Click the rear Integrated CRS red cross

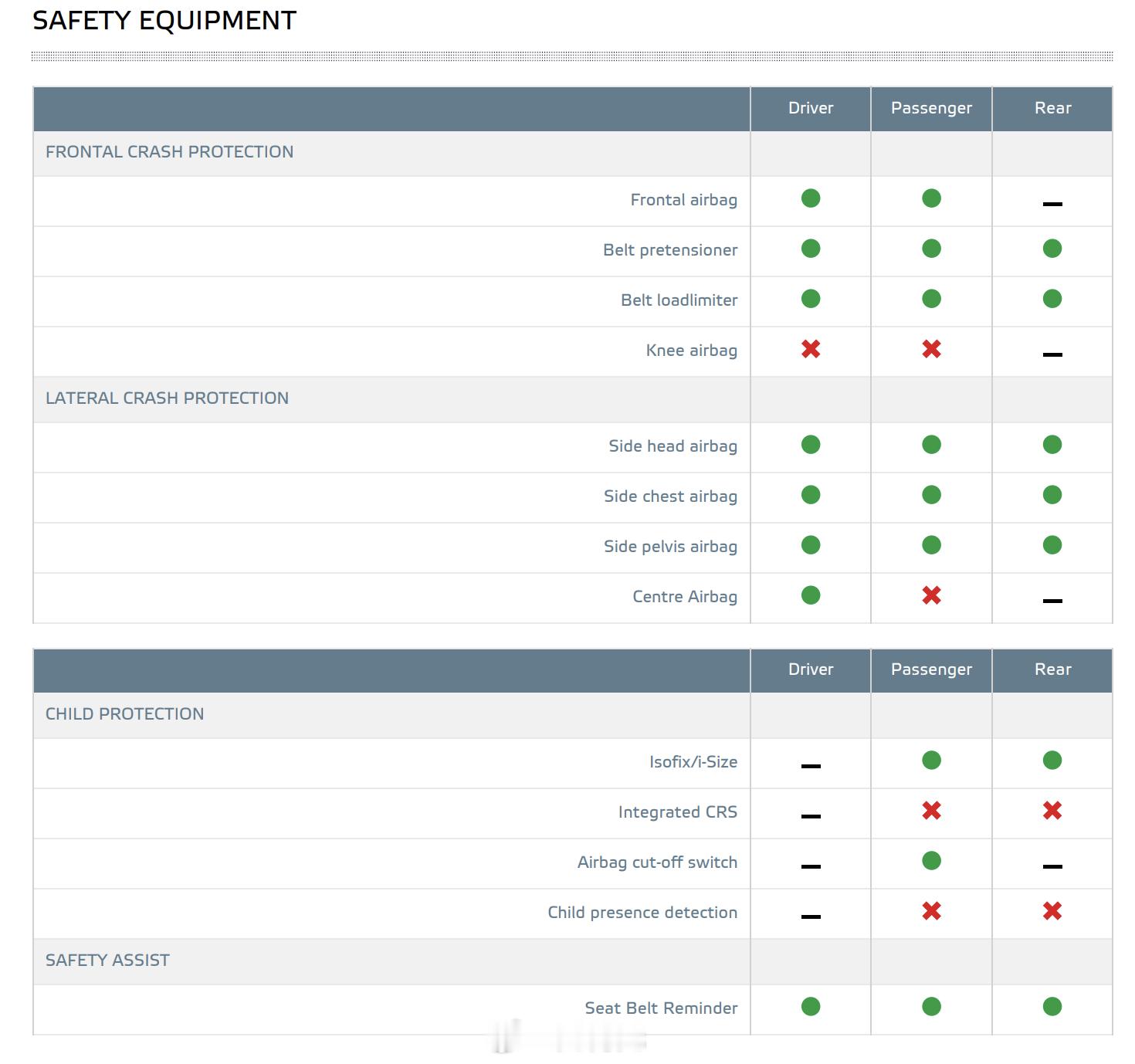(1052, 811)
